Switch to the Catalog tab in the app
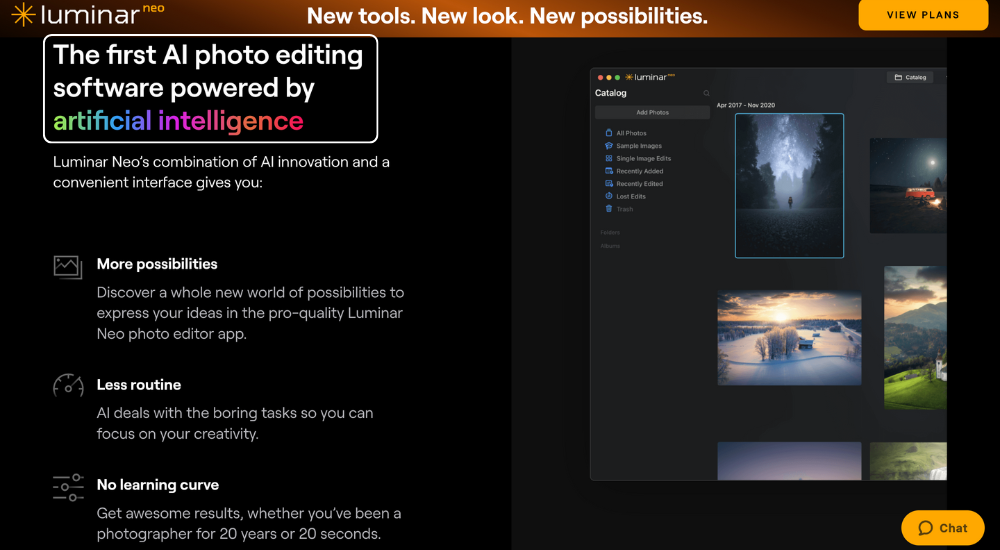The width and height of the screenshot is (1000, 550). click(910, 77)
